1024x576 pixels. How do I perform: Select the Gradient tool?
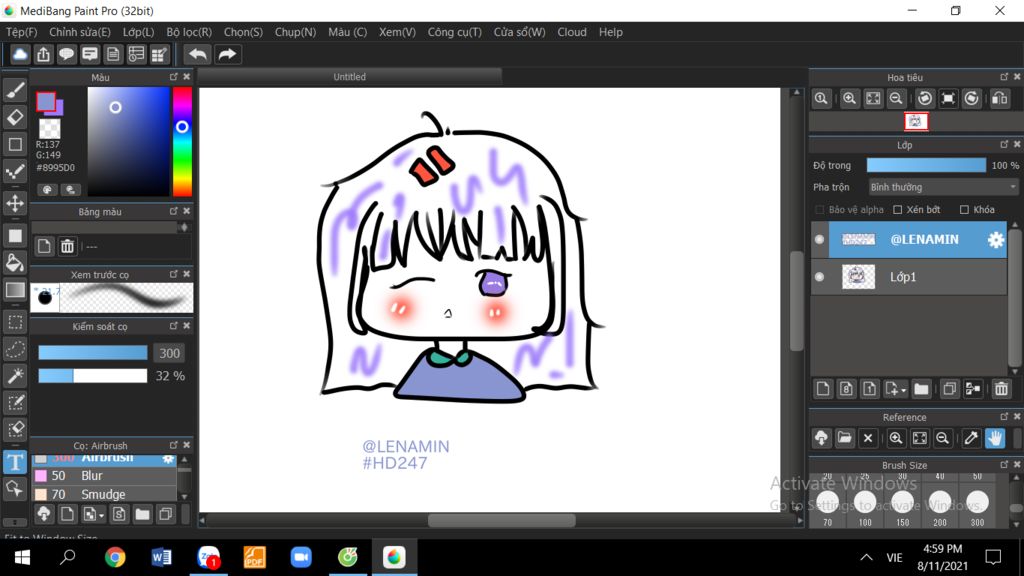coord(15,290)
